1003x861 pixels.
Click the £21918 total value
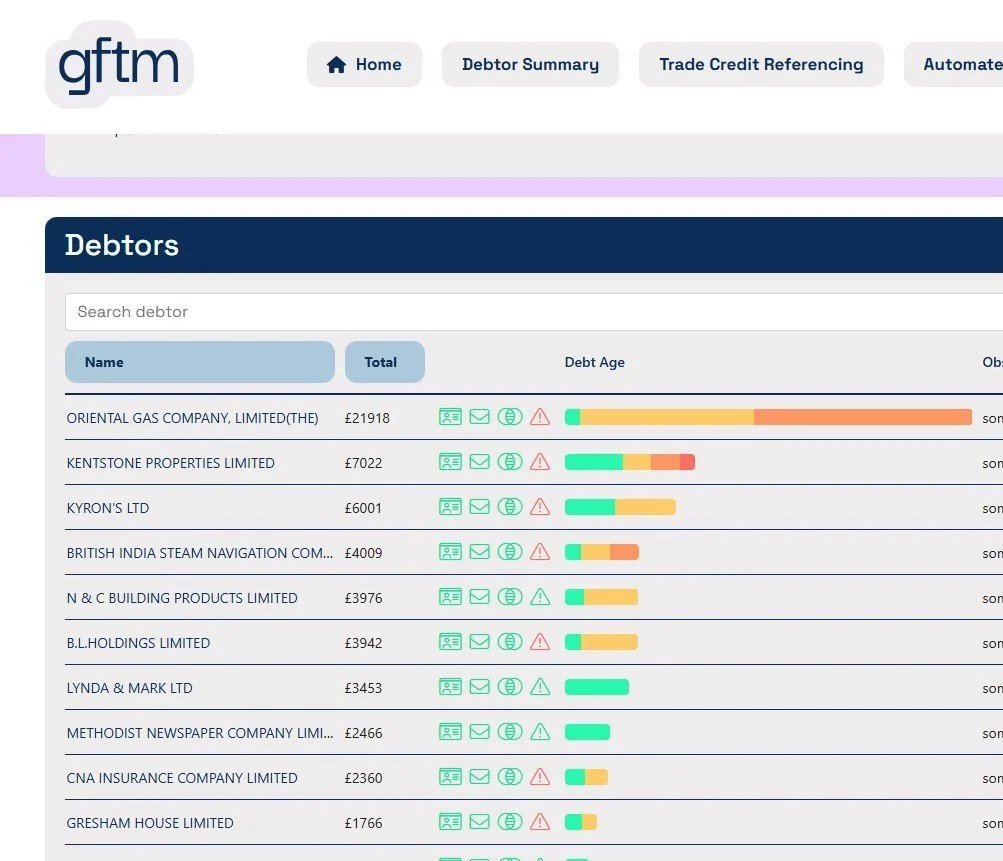click(367, 418)
